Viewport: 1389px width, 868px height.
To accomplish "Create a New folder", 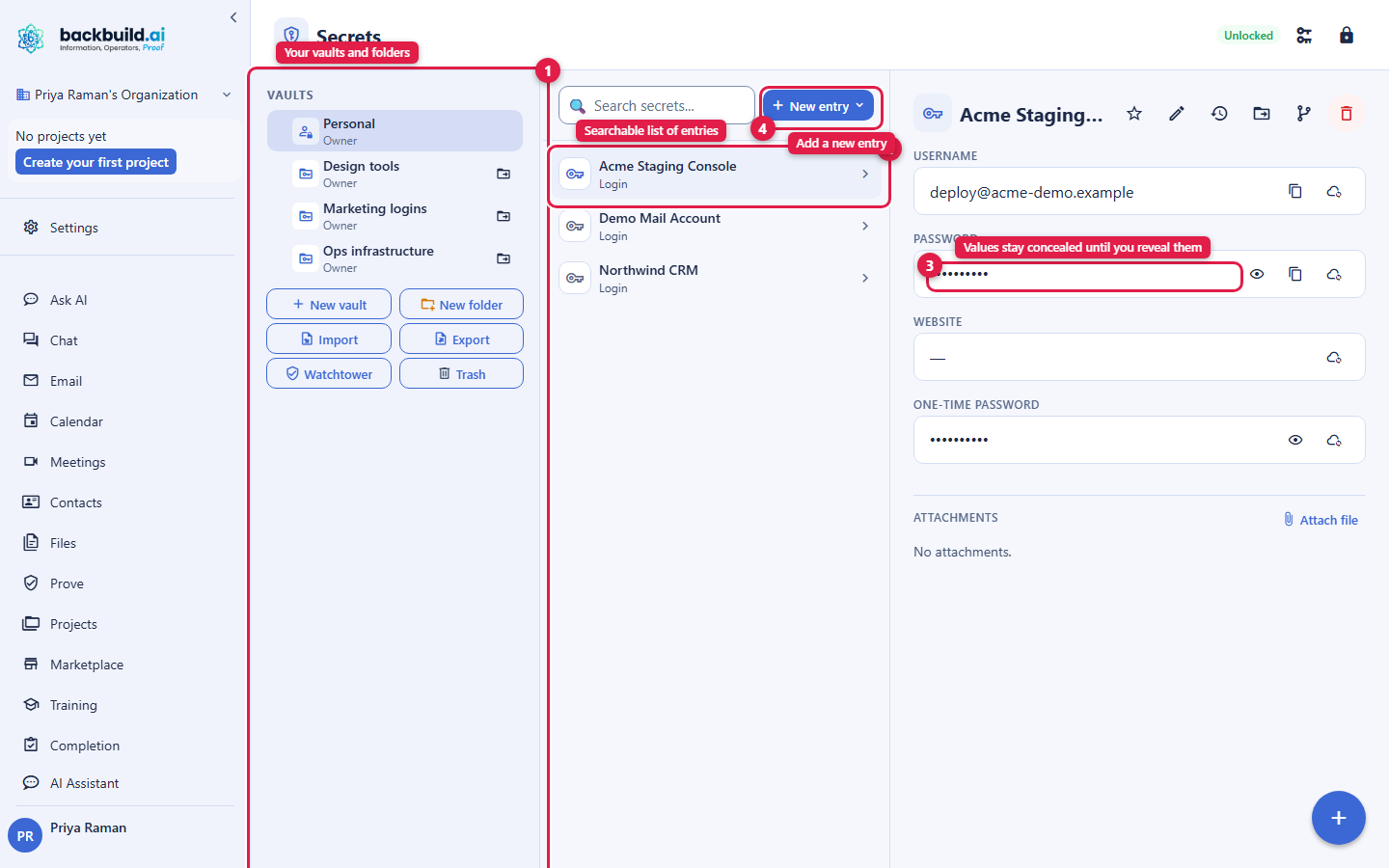I will click(x=461, y=304).
